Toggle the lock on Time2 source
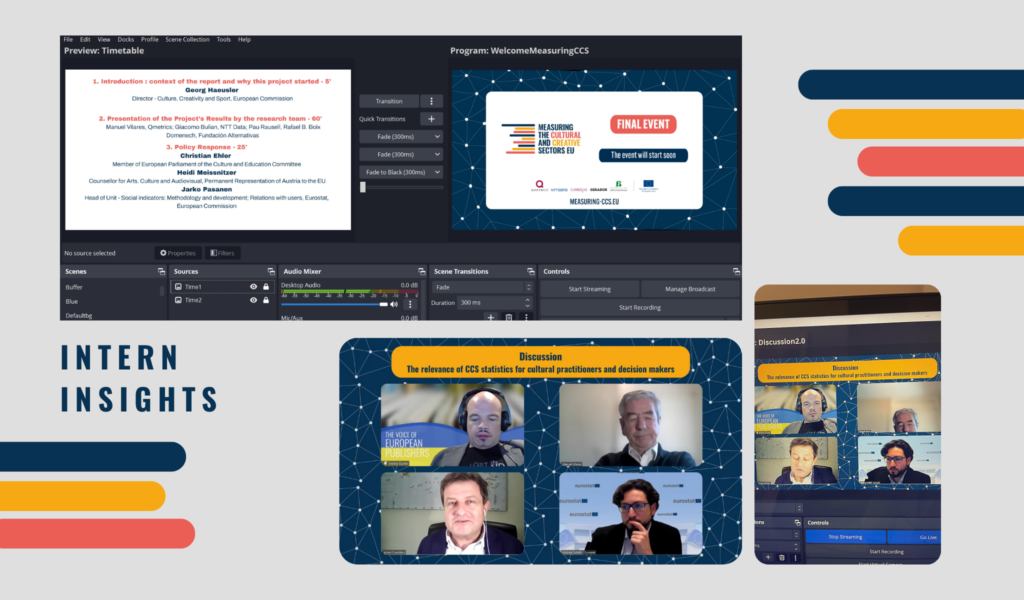This screenshot has height=600, width=1024. (x=266, y=300)
